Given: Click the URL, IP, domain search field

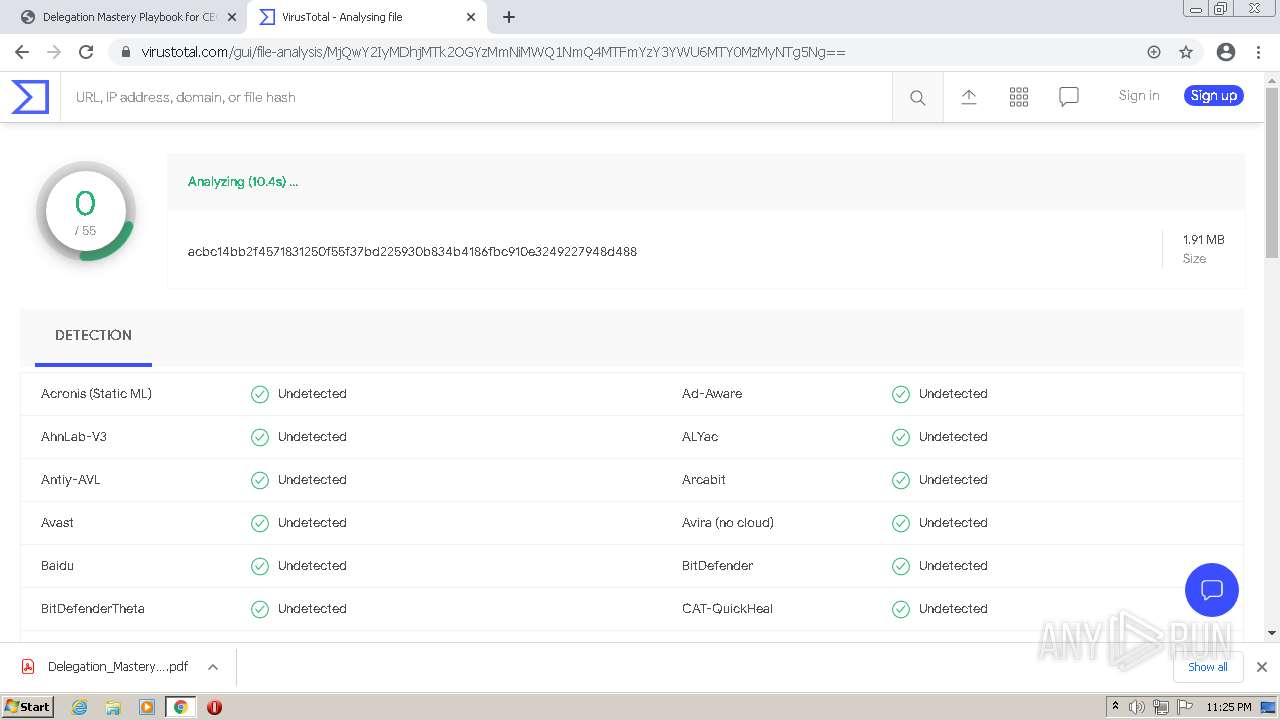Looking at the screenshot, I should tap(476, 97).
